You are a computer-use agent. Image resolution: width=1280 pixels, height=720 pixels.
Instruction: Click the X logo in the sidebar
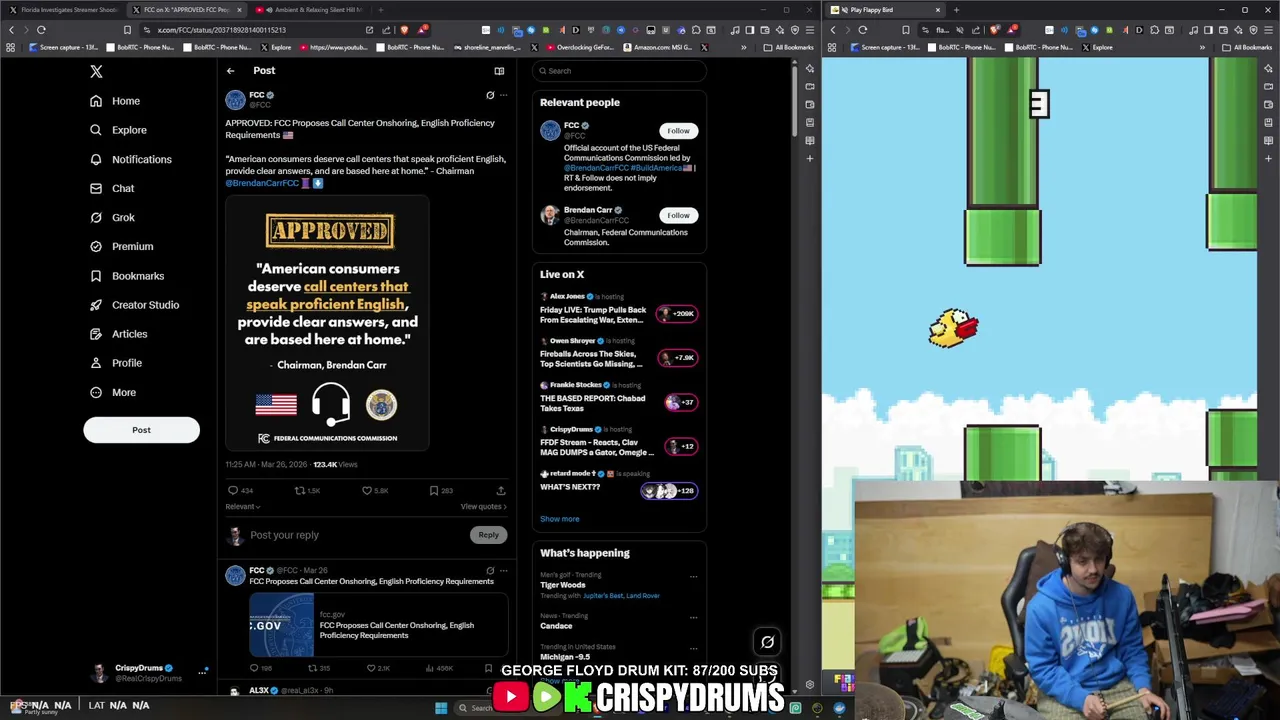(96, 72)
